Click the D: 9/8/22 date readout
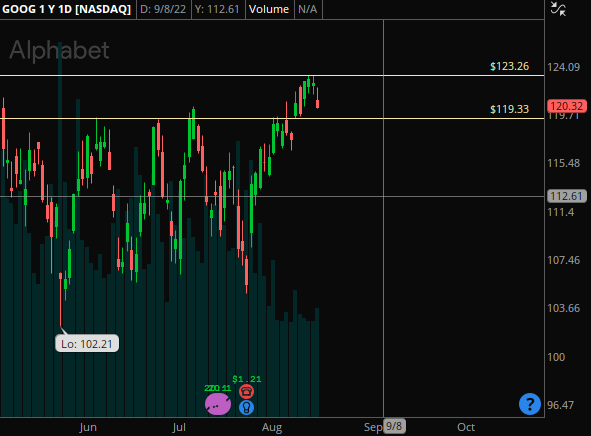591x436 pixels. 163,9
